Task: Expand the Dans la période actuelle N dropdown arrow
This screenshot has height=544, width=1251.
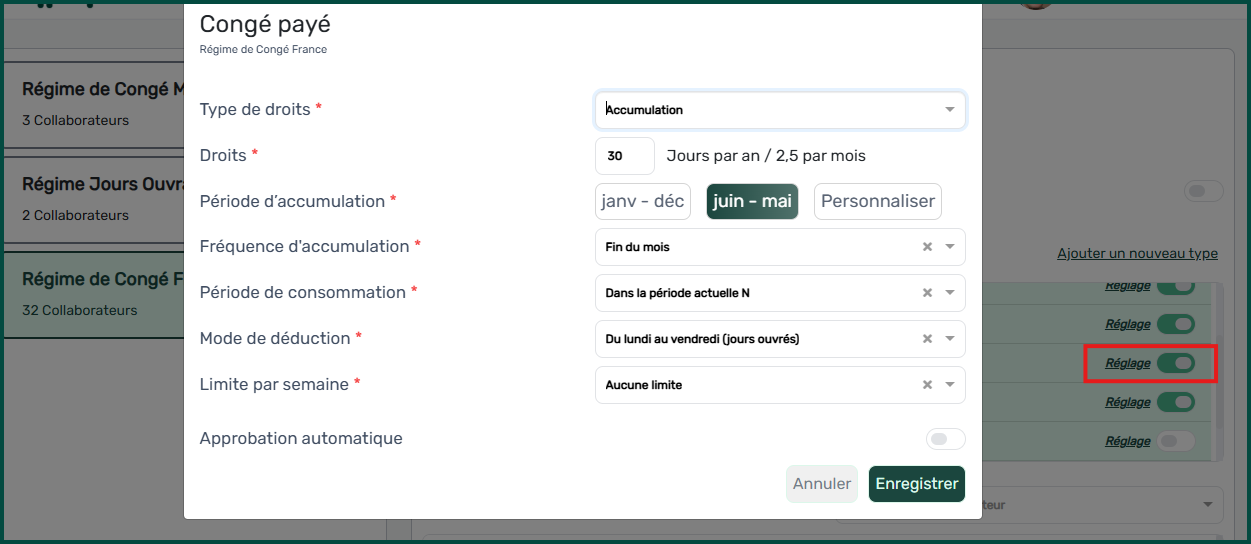Action: pyautogui.click(x=950, y=293)
